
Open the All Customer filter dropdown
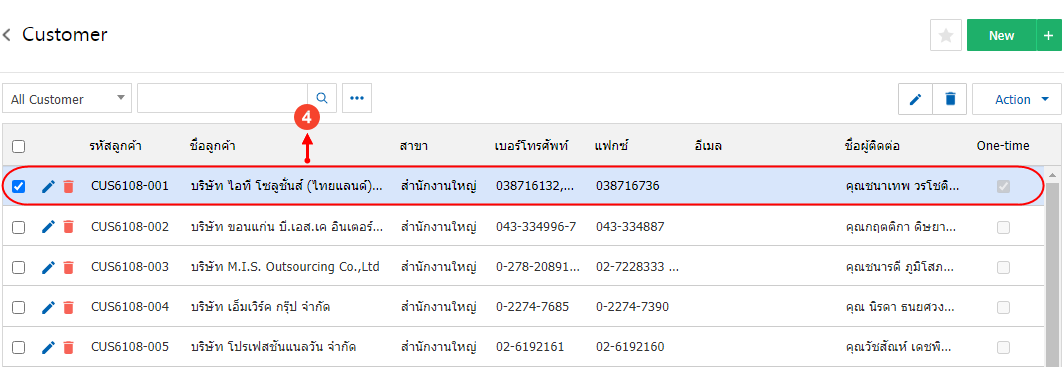tap(67, 98)
